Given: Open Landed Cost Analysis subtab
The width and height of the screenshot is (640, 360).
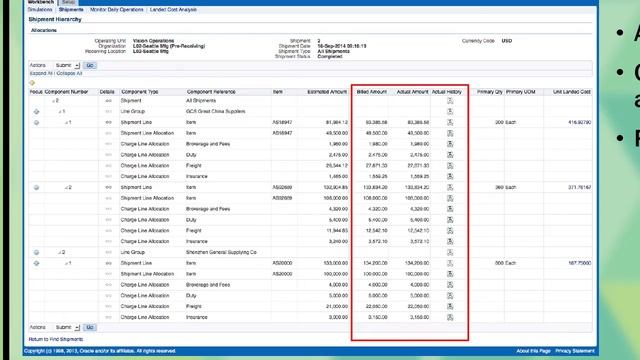Looking at the screenshot, I should (173, 9).
